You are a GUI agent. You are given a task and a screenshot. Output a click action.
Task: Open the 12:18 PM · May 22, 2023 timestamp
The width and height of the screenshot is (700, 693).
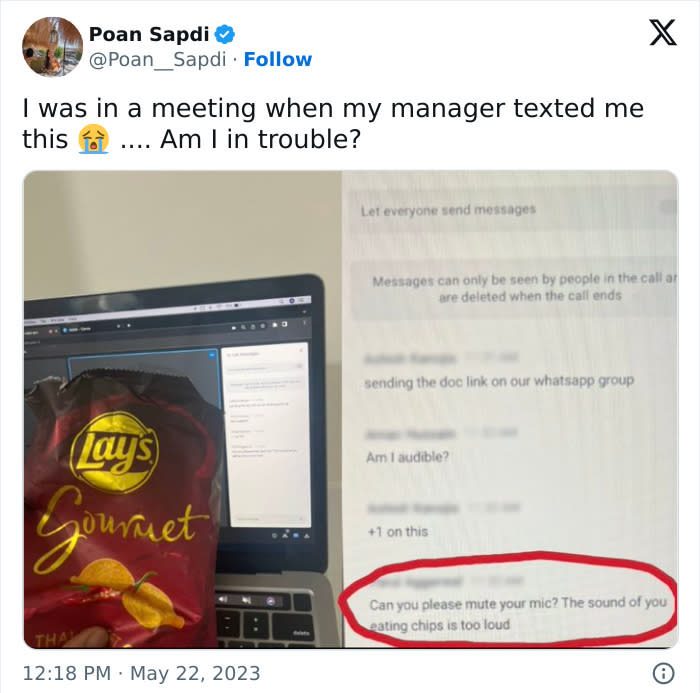click(141, 673)
